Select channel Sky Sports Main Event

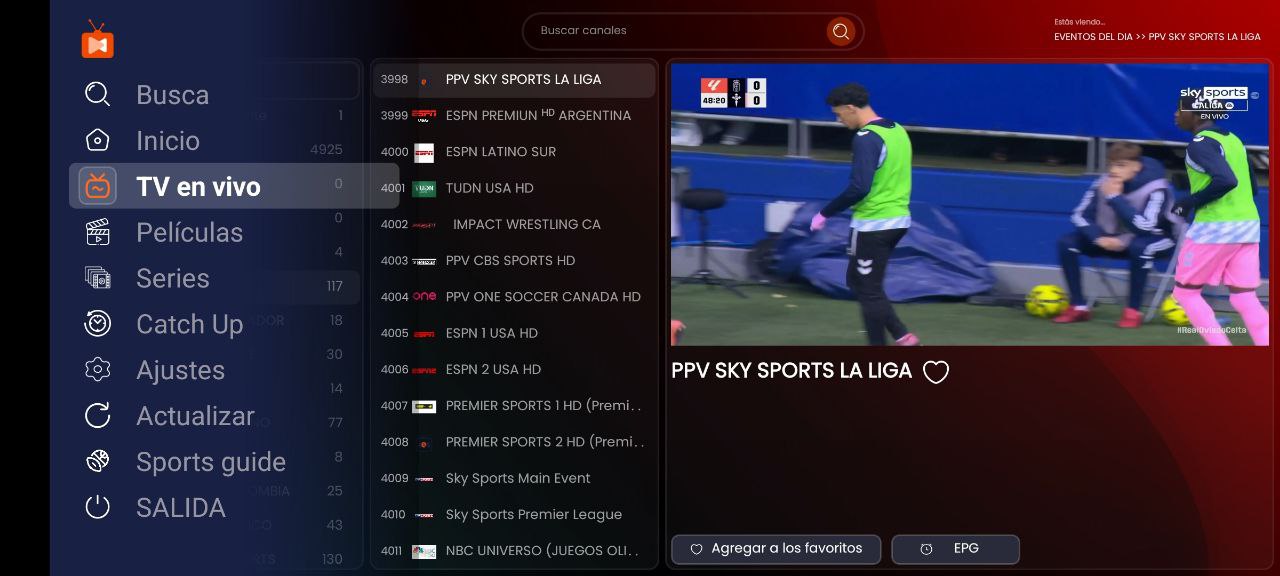[514, 478]
